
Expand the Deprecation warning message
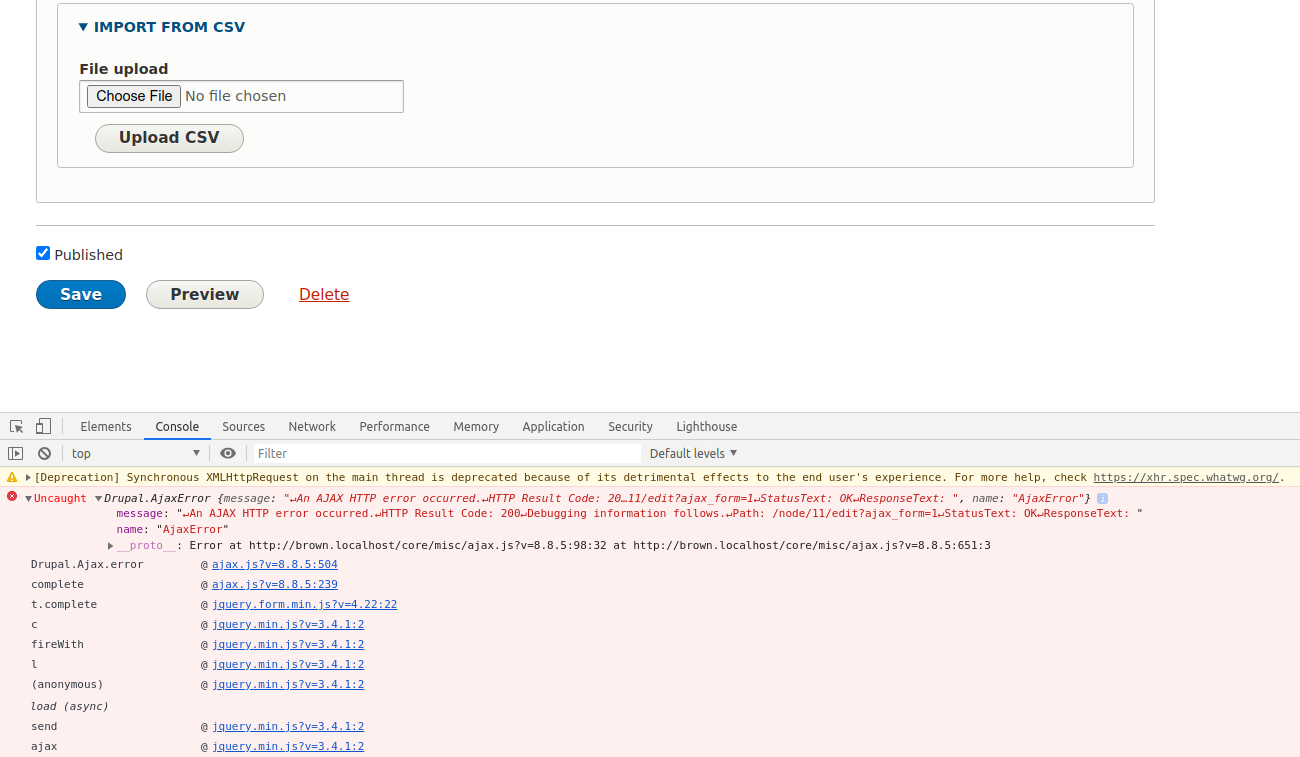pyautogui.click(x=29, y=478)
